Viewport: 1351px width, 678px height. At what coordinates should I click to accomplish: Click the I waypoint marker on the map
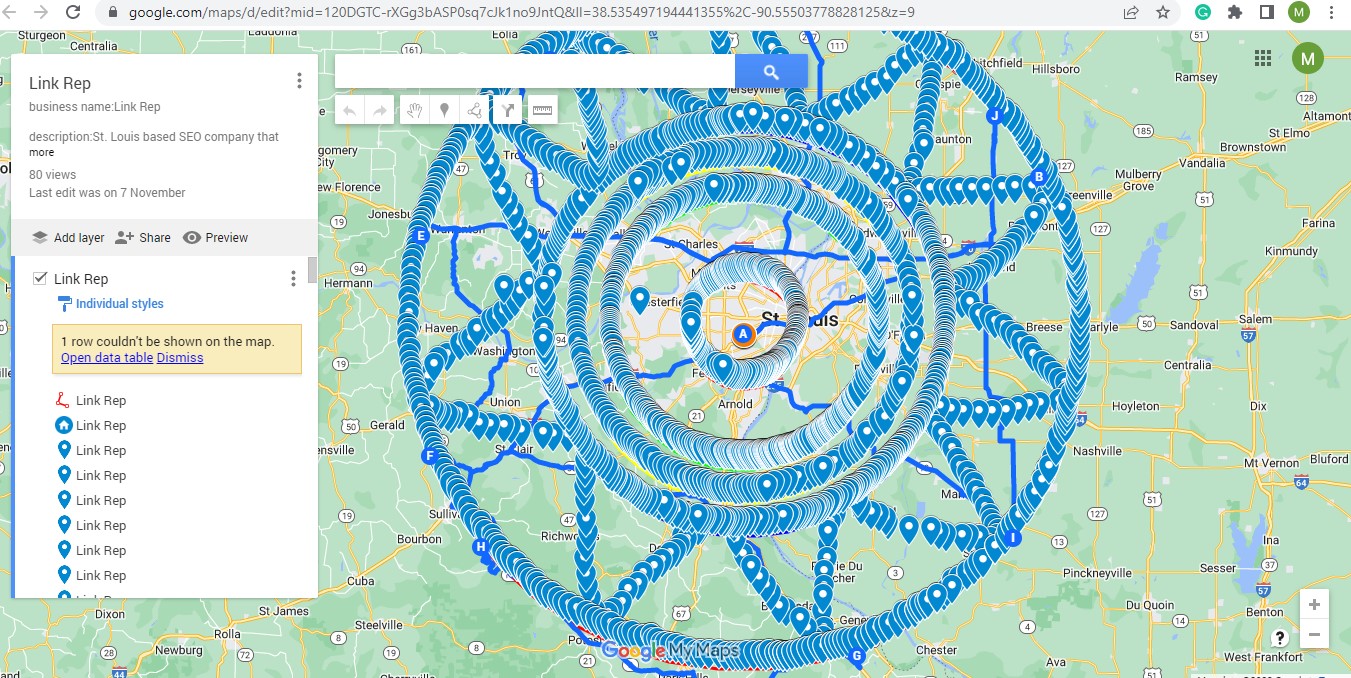click(x=1013, y=538)
